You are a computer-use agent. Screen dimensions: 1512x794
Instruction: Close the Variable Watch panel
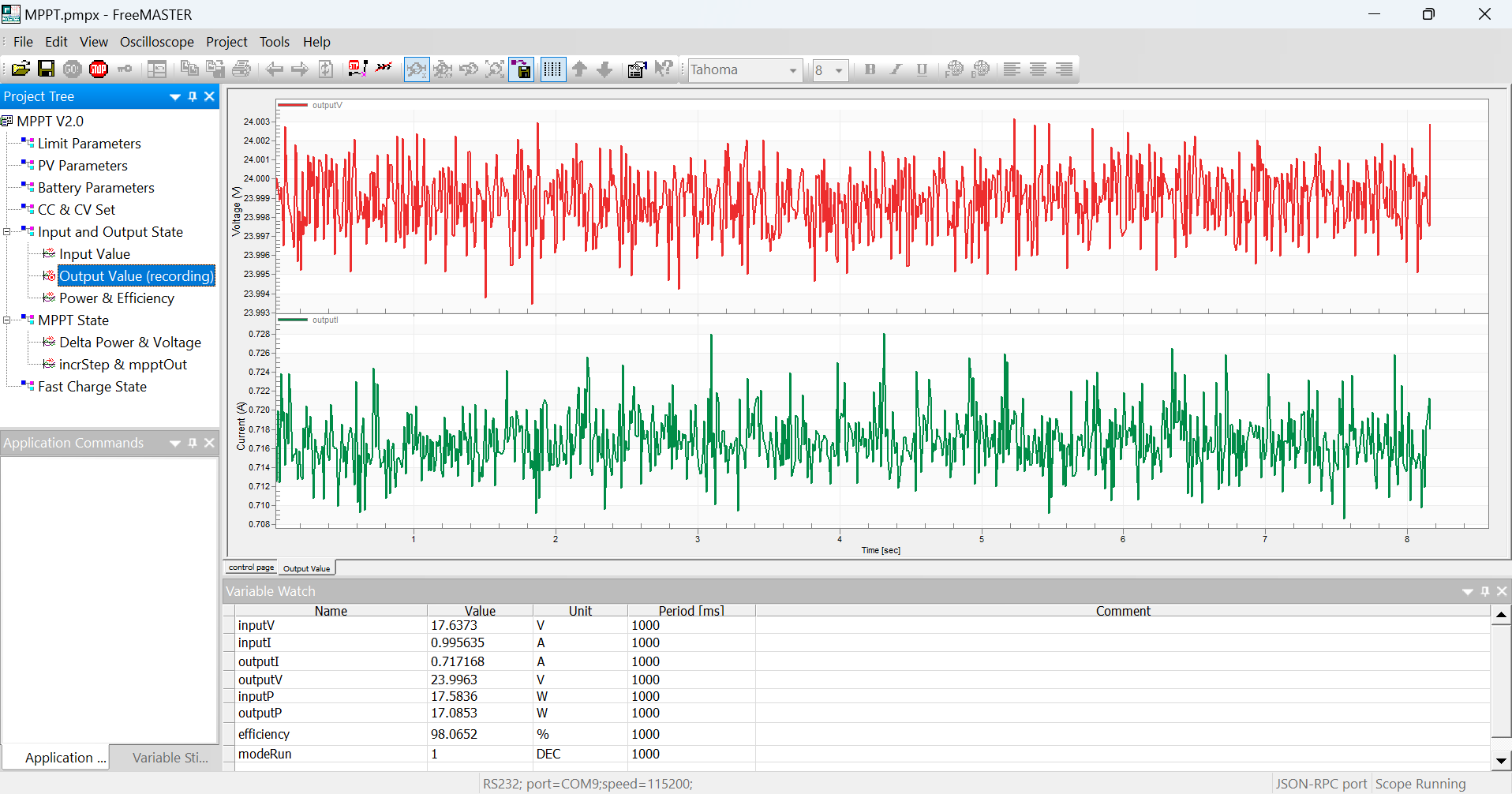point(1502,591)
